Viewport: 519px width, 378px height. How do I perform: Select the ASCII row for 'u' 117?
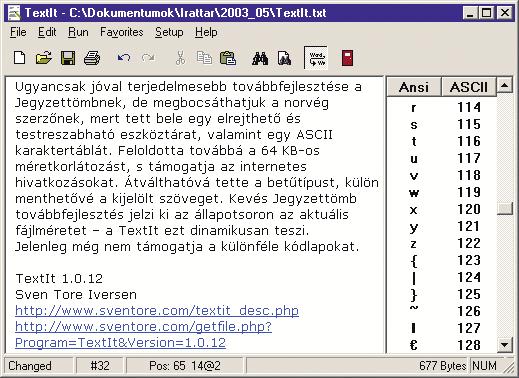442,158
